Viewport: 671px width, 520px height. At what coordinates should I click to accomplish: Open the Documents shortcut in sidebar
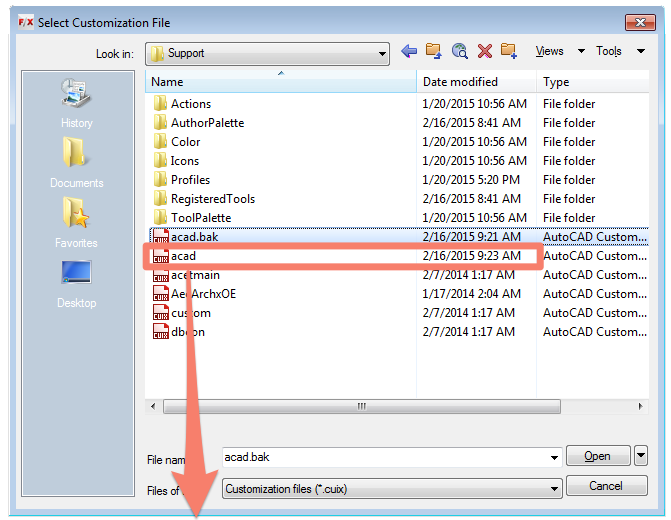77,163
